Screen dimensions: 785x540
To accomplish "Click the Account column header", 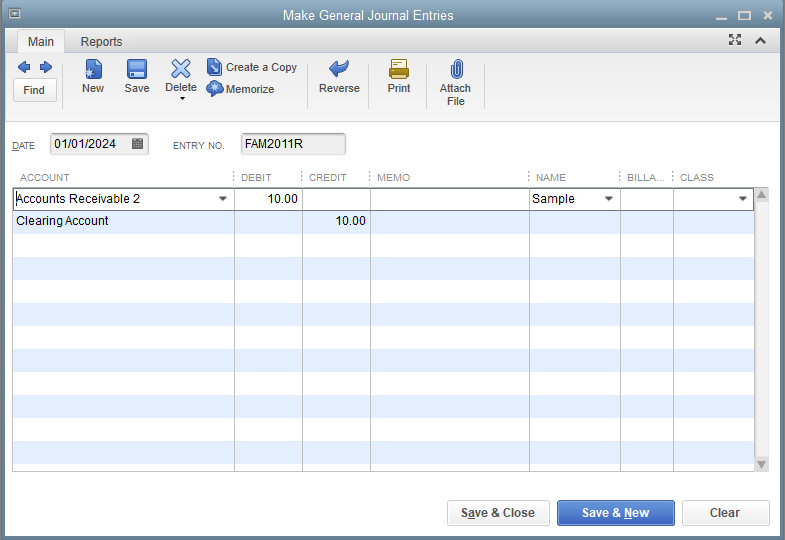I will [45, 177].
